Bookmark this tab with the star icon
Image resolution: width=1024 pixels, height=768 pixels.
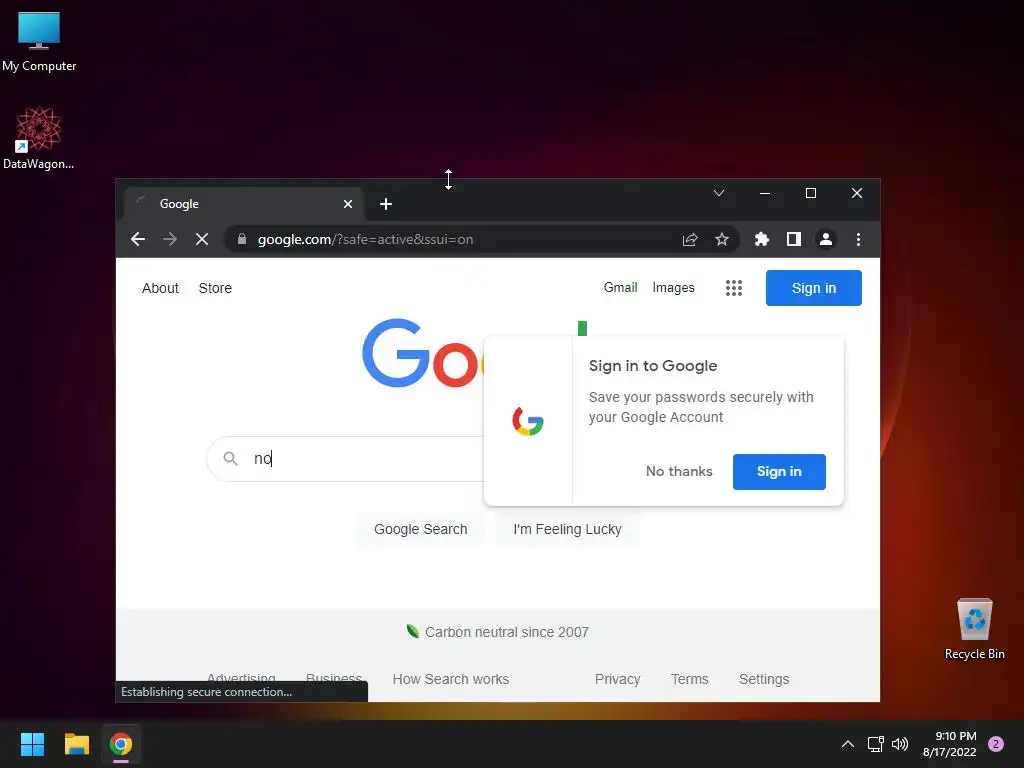tap(722, 239)
